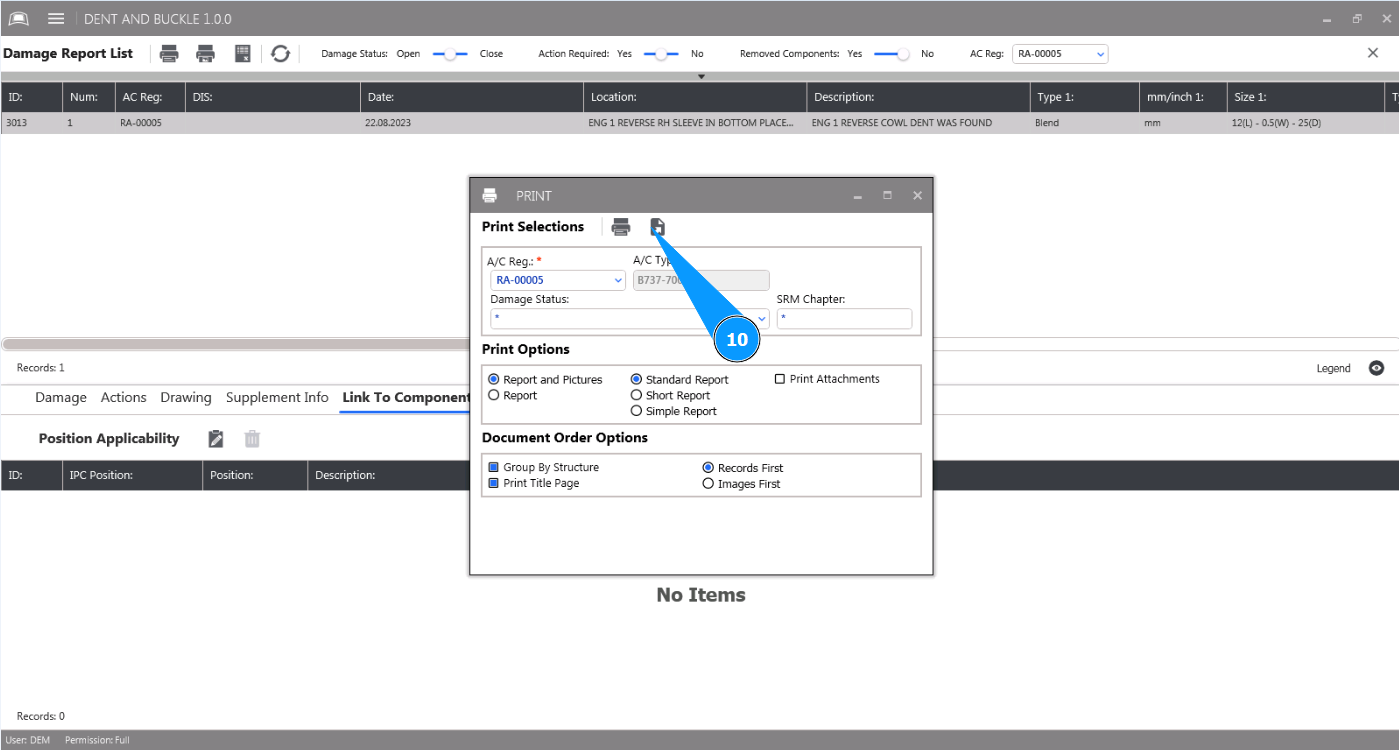Image resolution: width=1399 pixels, height=750 pixels.
Task: Click the Permission: Full status bar entry
Action: pos(97,740)
